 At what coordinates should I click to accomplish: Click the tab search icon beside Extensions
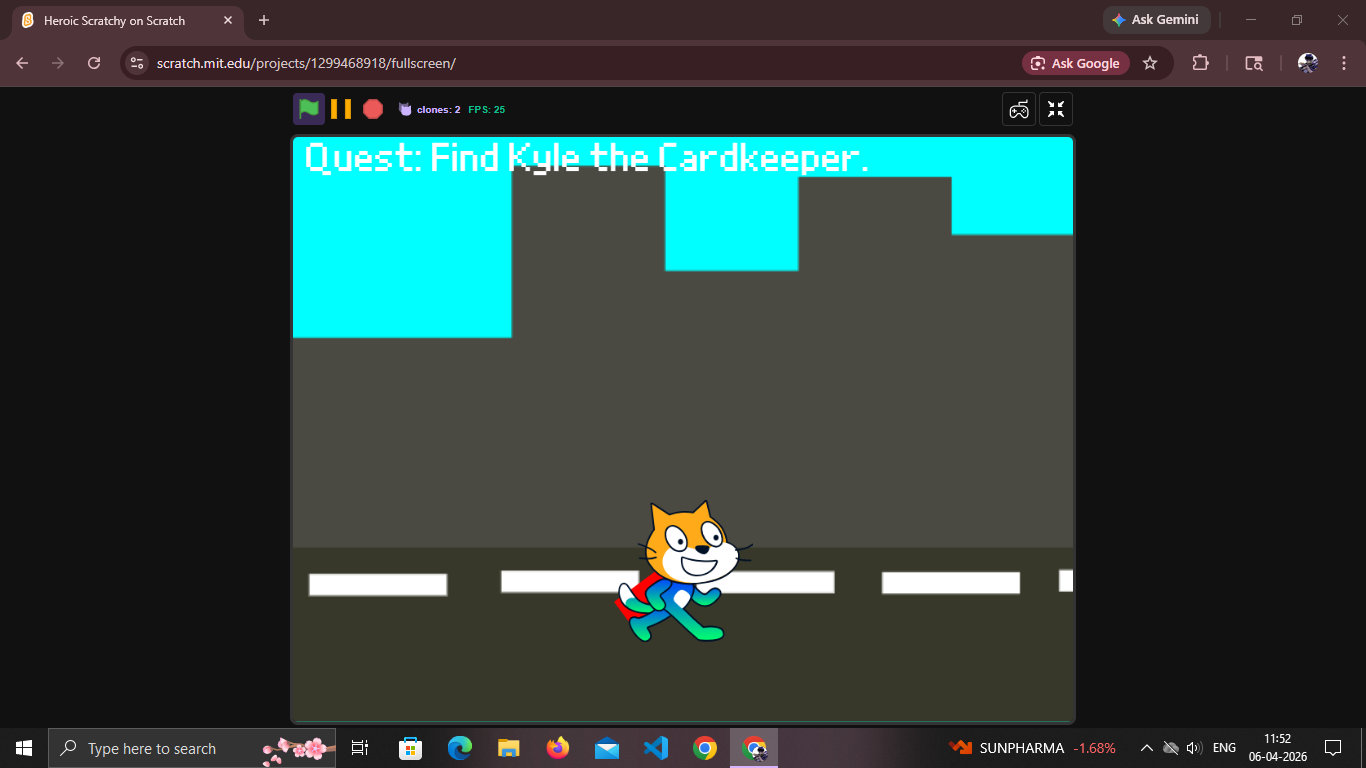[x=1253, y=63]
